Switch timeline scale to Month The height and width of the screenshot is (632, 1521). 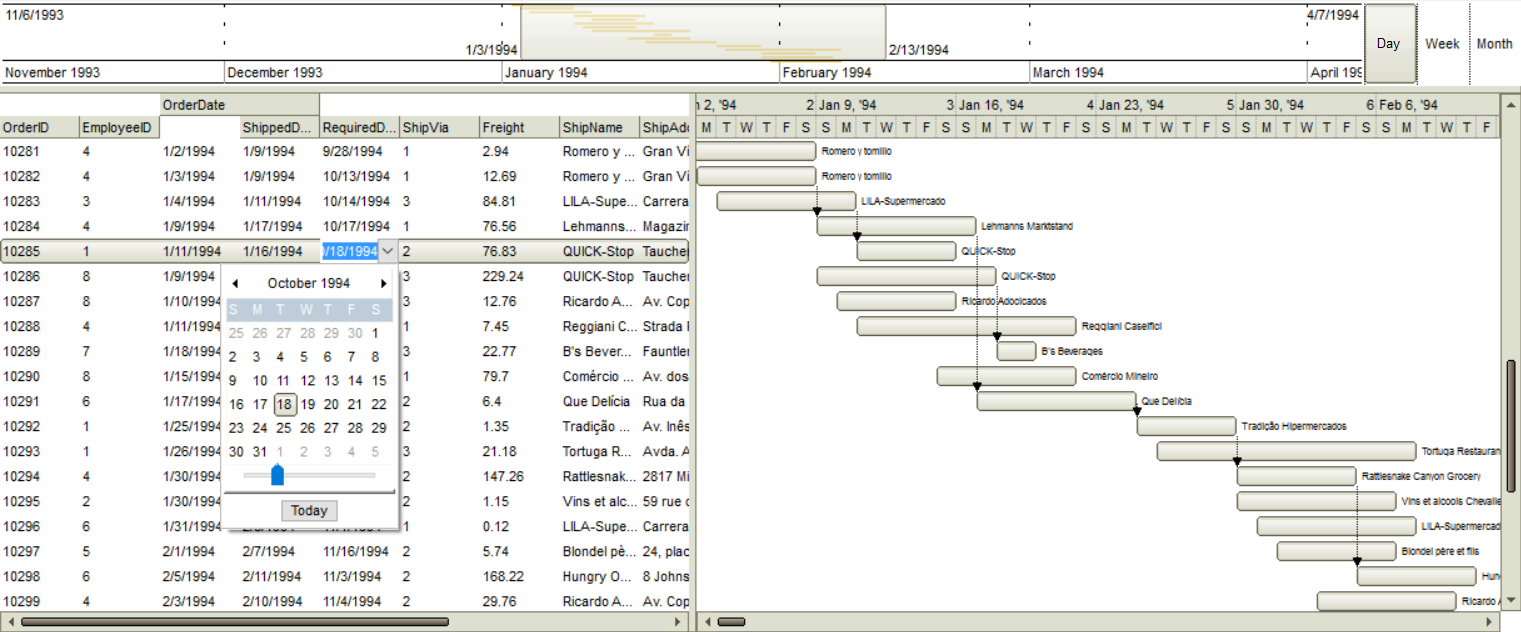click(x=1494, y=44)
